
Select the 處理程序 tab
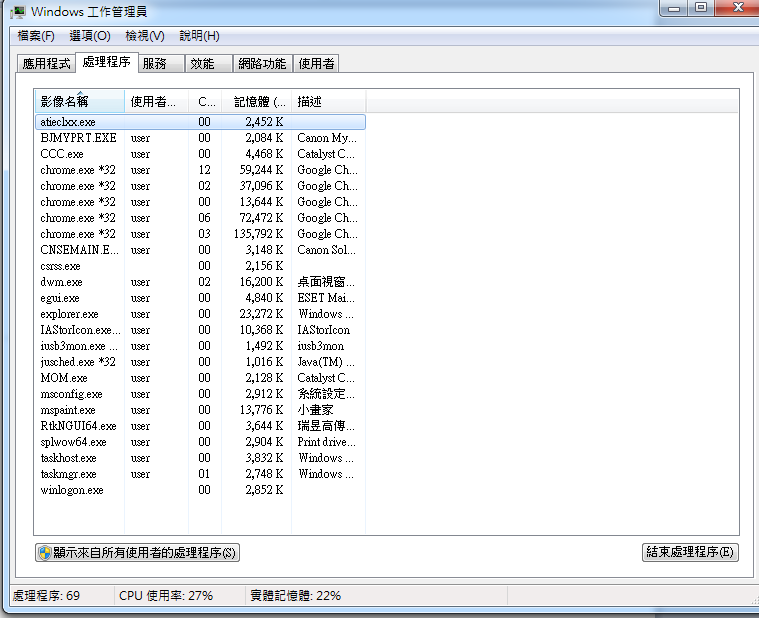tap(106, 62)
